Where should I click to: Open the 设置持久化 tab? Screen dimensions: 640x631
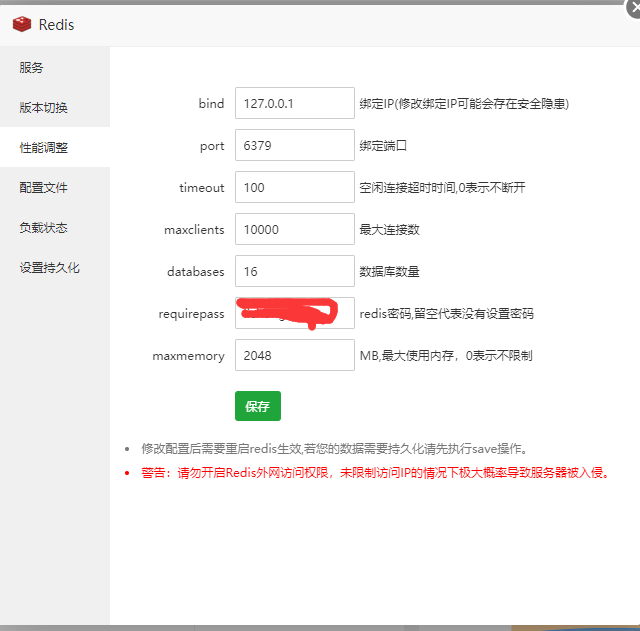[55, 267]
